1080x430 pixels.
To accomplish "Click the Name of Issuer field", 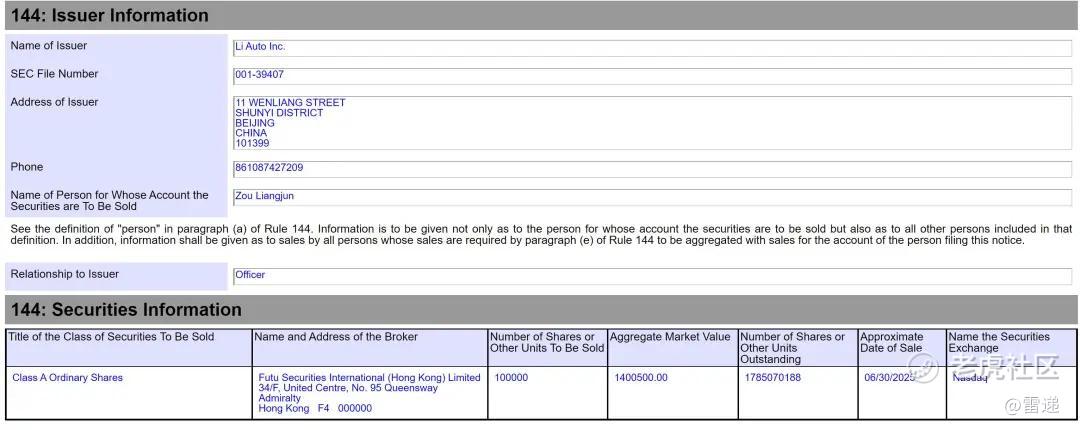I will click(652, 48).
